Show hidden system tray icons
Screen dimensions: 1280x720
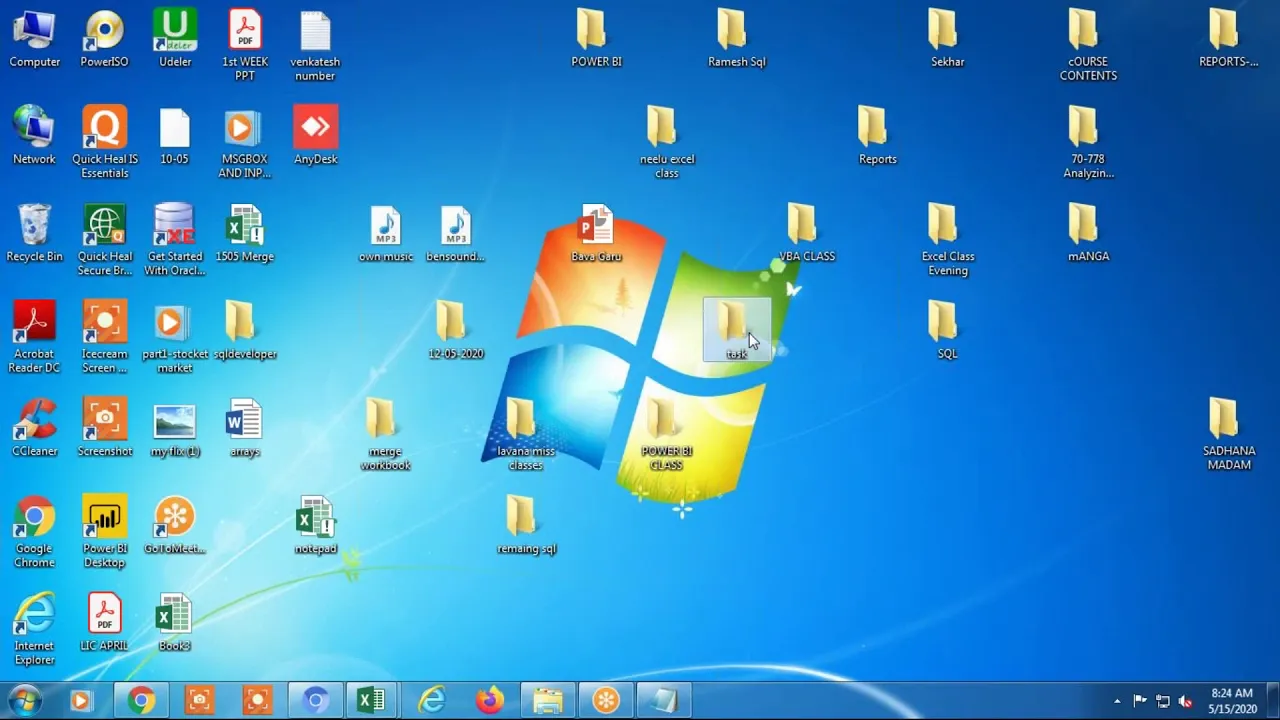[x=1117, y=701]
